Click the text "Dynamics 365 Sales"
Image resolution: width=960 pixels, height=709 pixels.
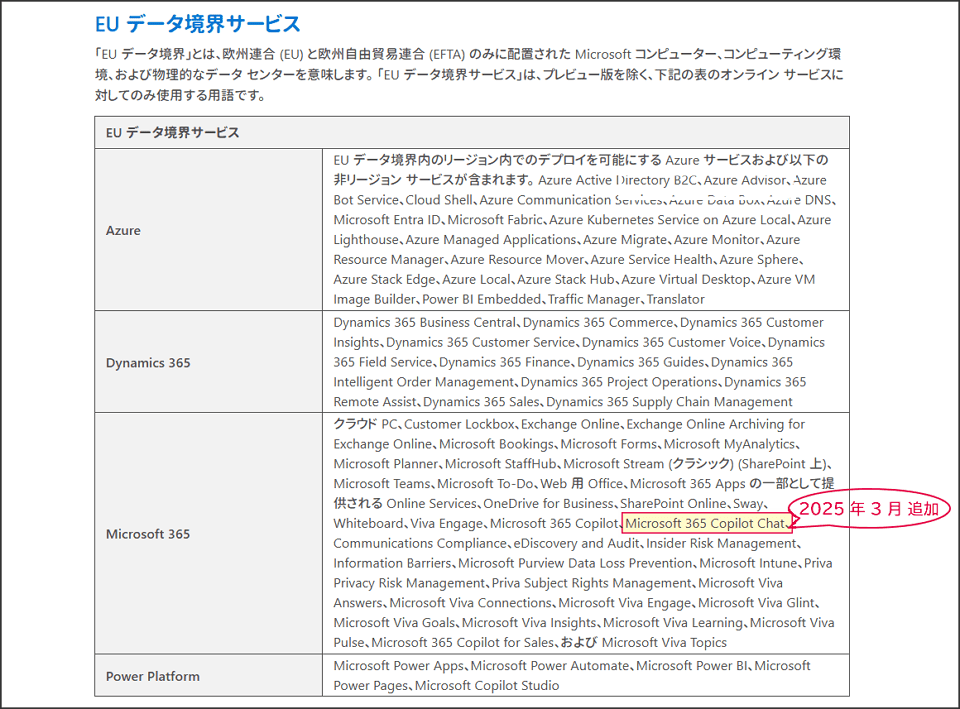tap(481, 402)
